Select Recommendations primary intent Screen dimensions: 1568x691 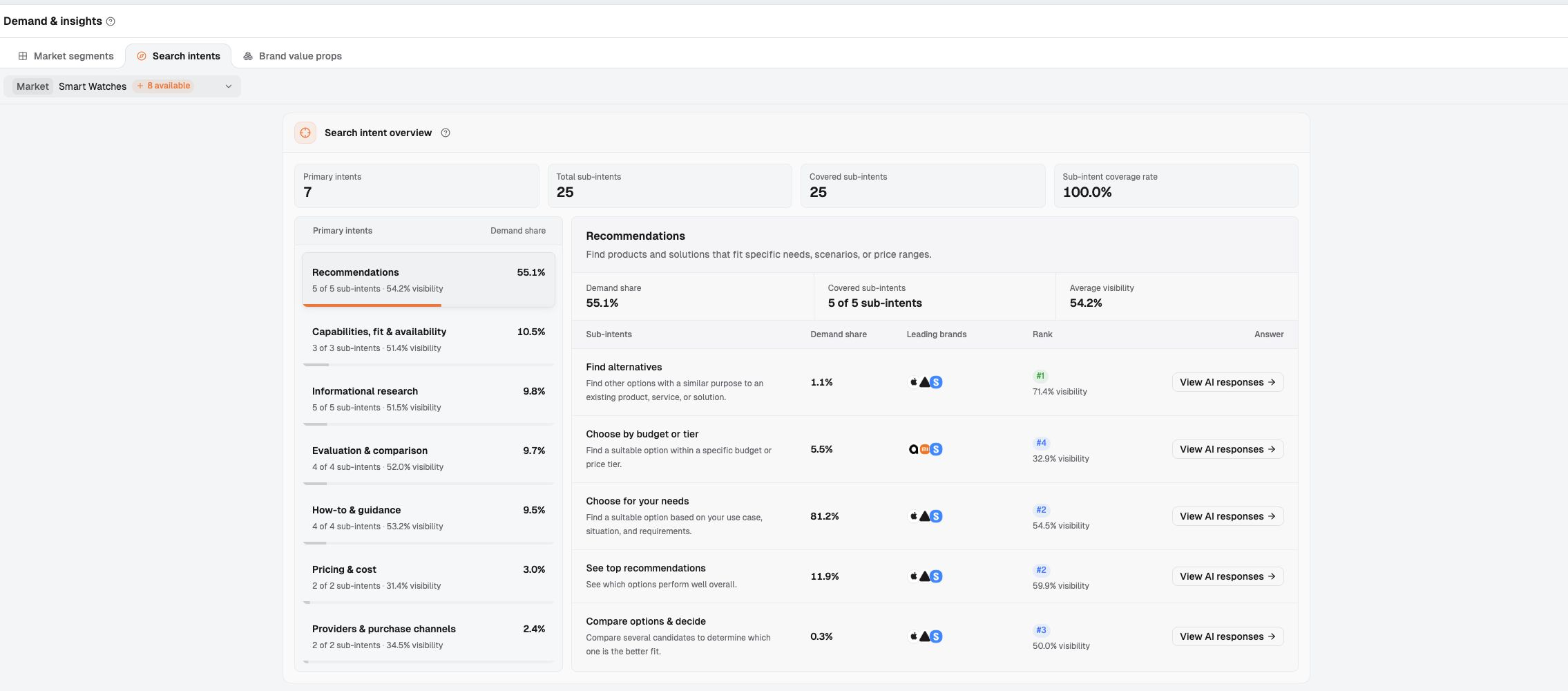click(x=428, y=280)
